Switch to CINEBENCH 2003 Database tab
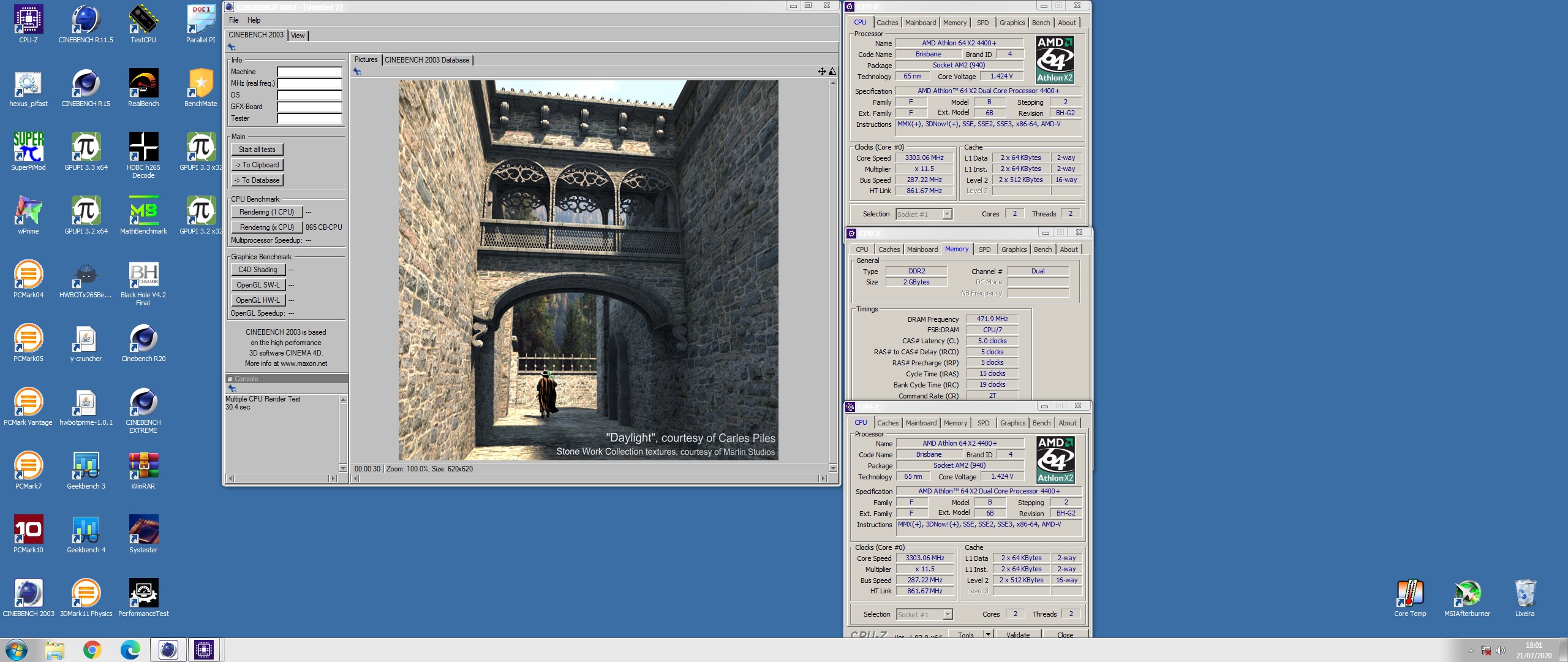This screenshot has height=662, width=1568. click(427, 60)
